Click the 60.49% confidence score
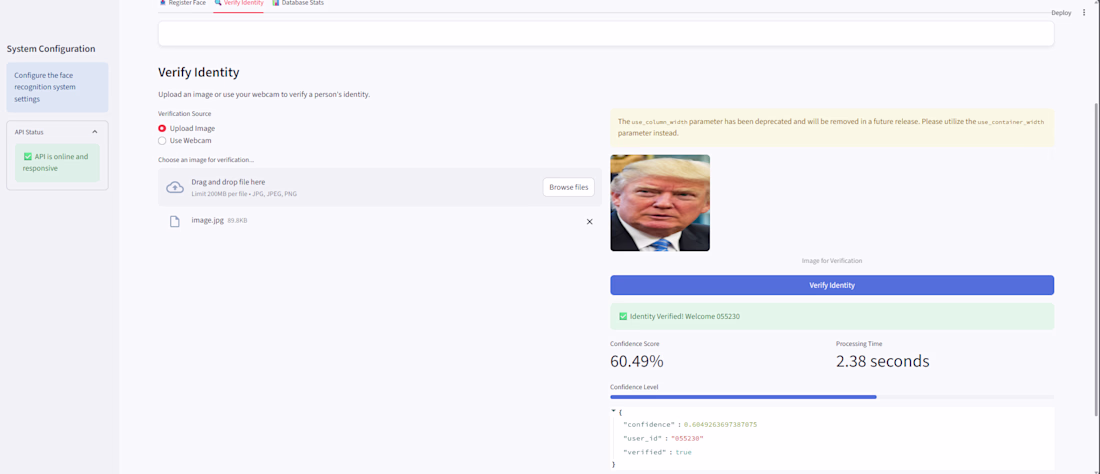 (x=636, y=361)
